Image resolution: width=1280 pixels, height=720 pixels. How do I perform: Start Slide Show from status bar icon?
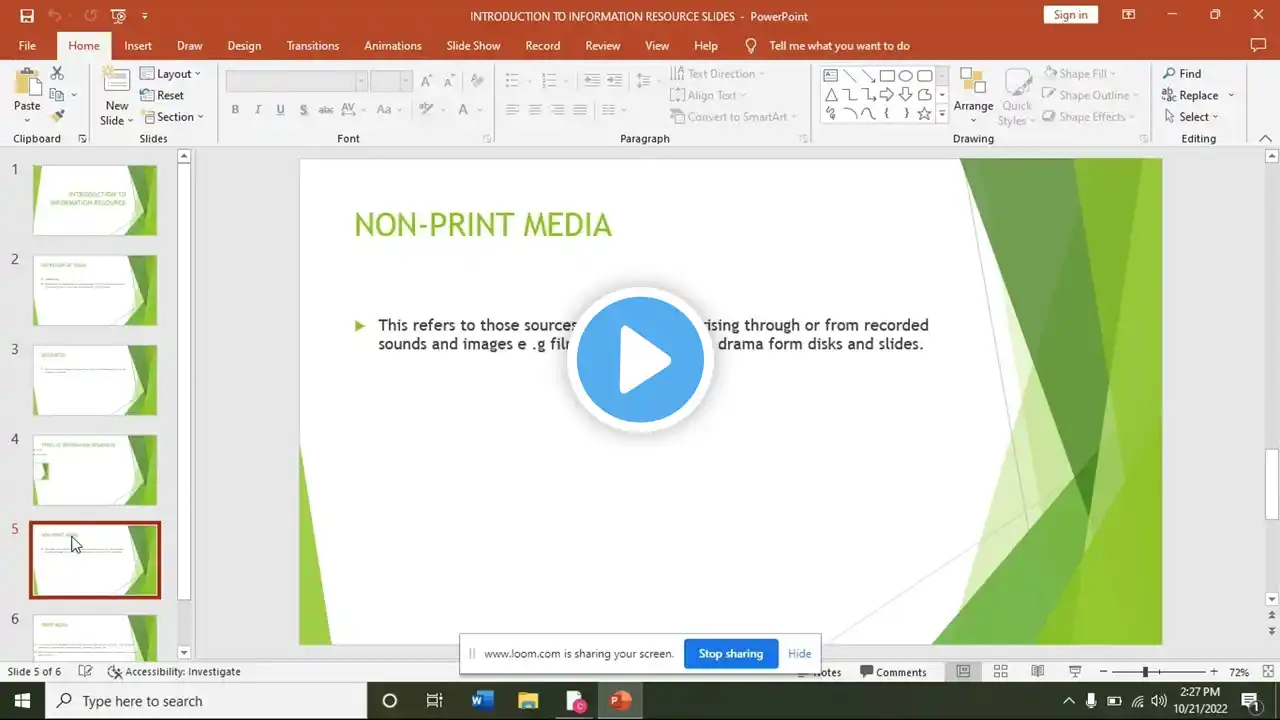(1075, 672)
